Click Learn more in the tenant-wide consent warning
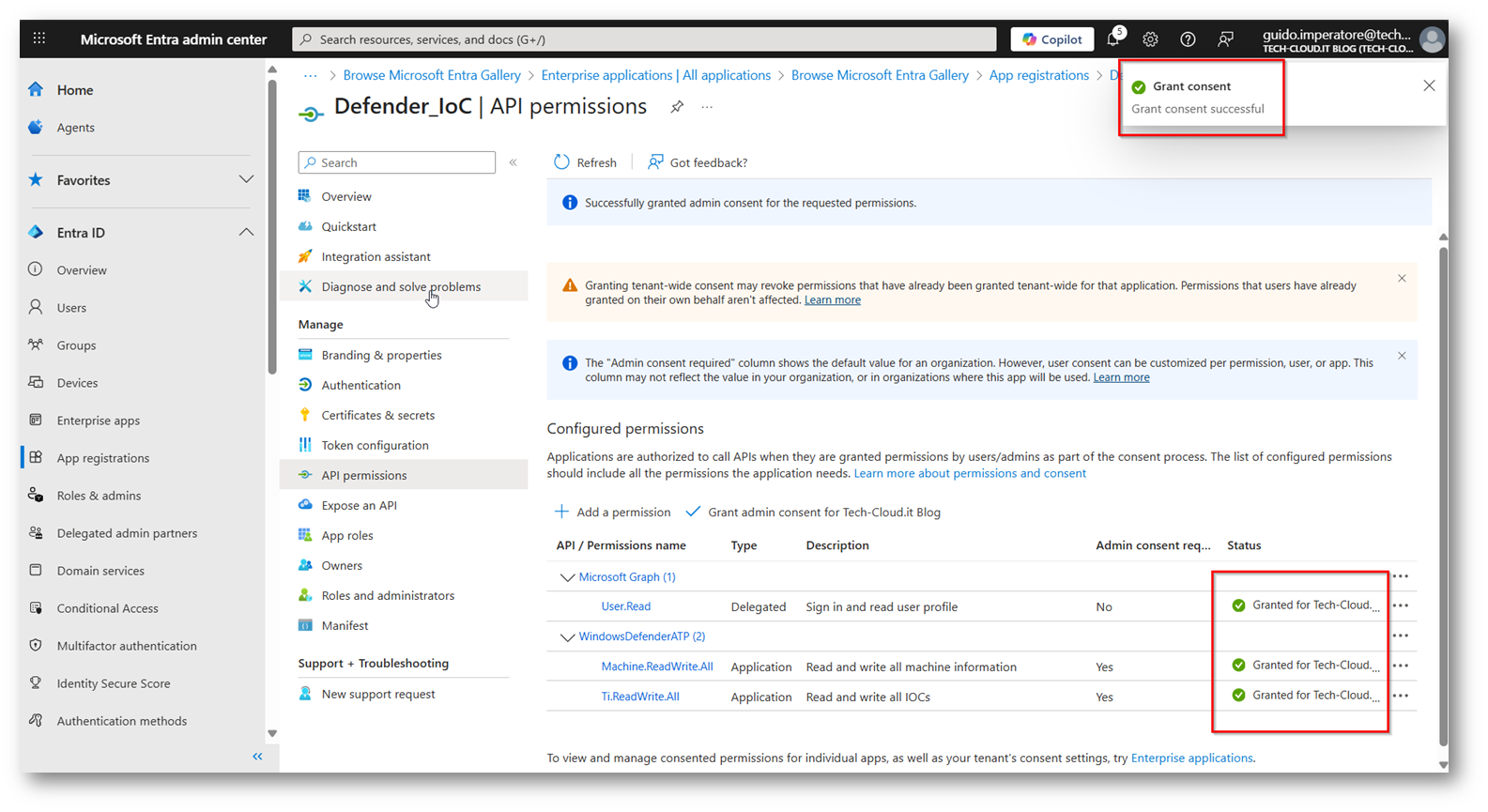The width and height of the screenshot is (1488, 812). point(833,300)
